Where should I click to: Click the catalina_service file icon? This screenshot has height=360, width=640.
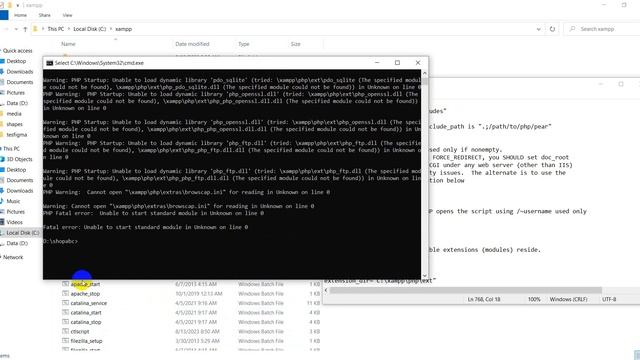(65, 303)
